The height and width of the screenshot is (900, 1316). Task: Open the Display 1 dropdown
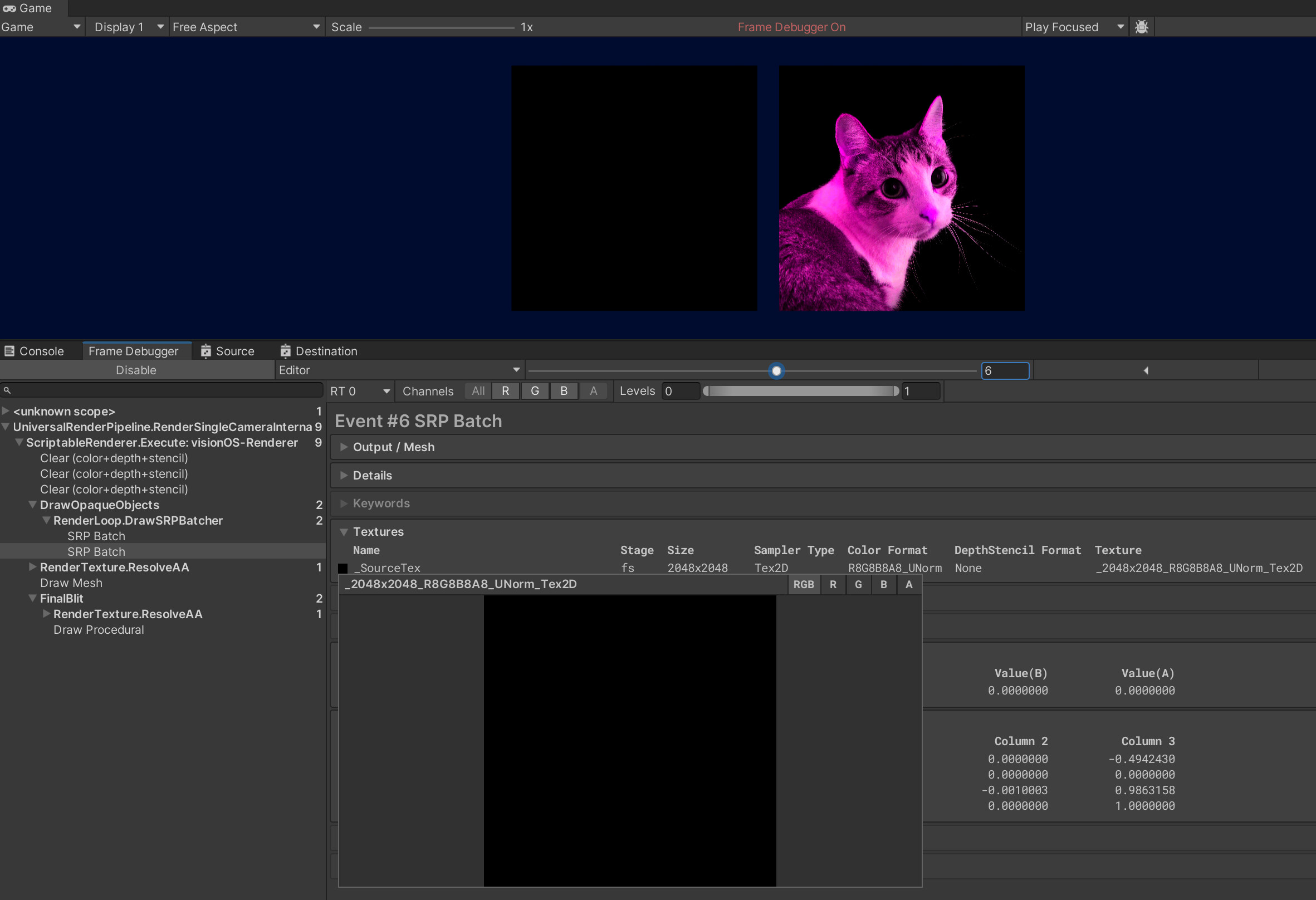[128, 27]
